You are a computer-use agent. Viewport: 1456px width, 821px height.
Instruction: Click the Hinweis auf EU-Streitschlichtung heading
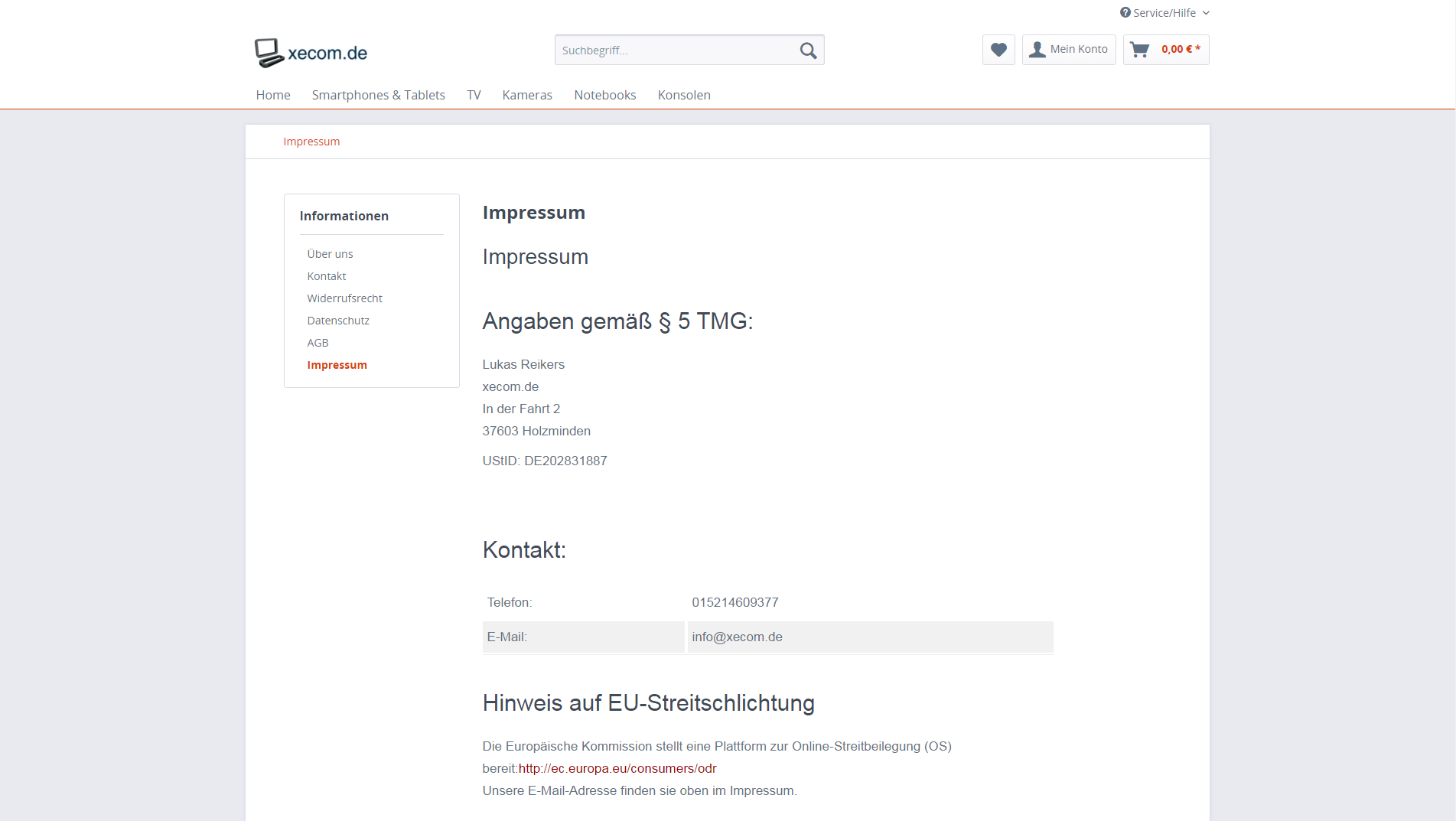tap(648, 703)
